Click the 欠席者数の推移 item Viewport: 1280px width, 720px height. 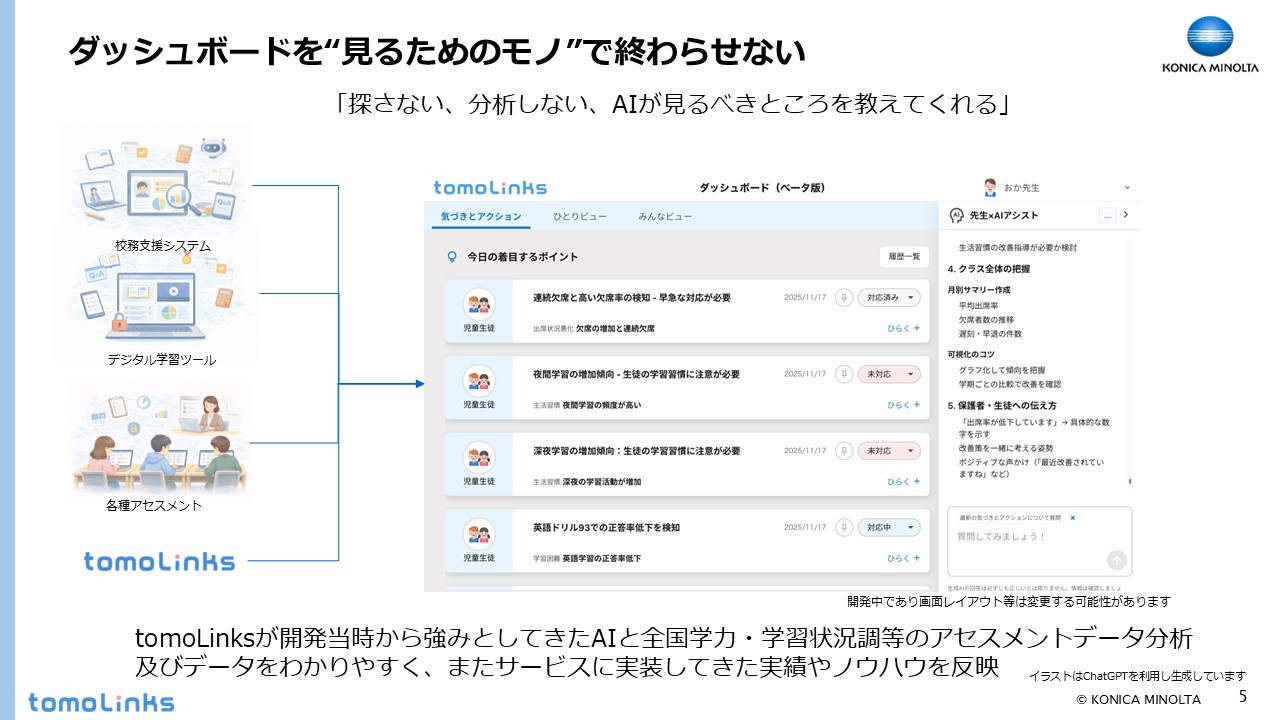(x=985, y=319)
